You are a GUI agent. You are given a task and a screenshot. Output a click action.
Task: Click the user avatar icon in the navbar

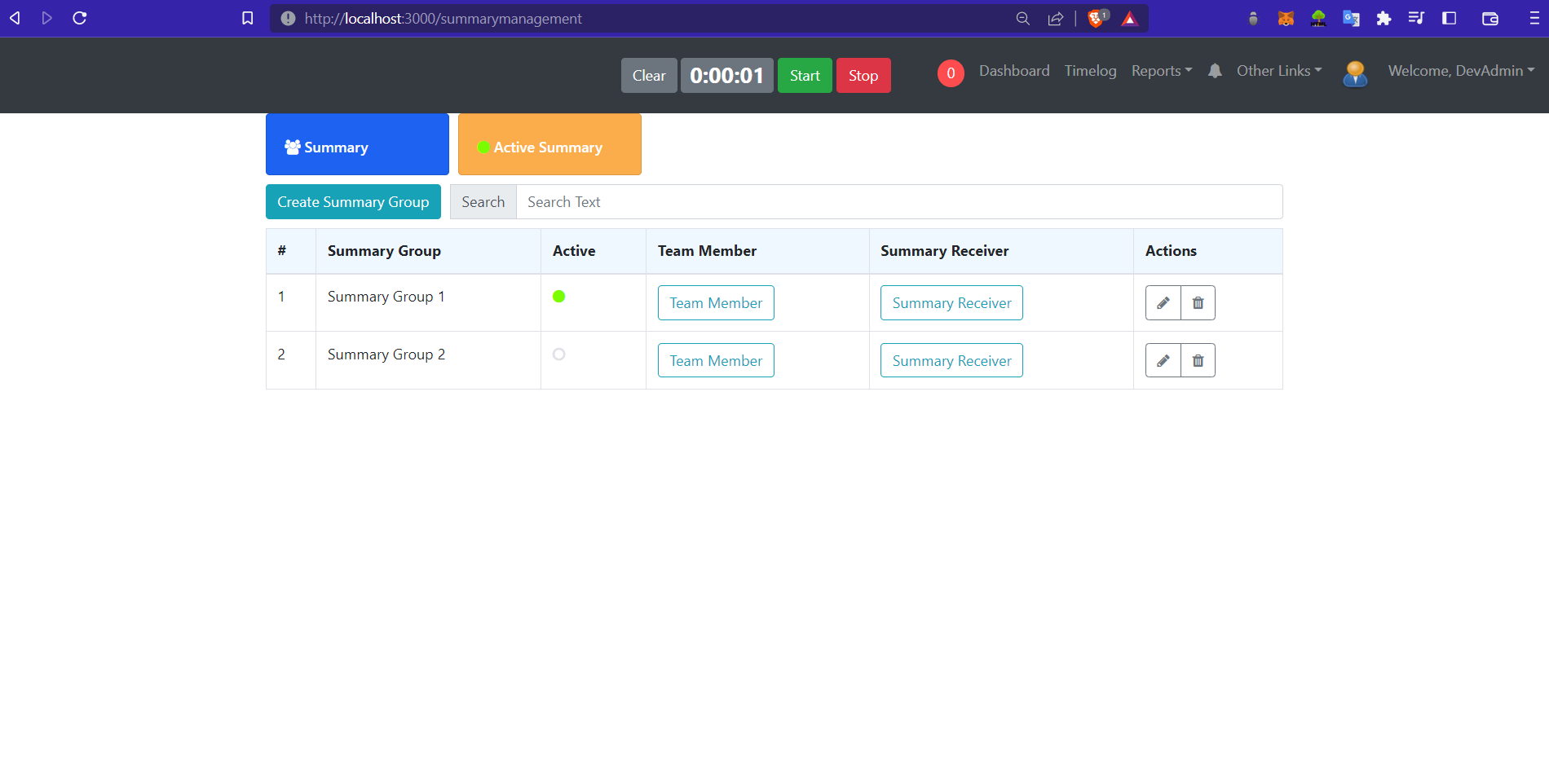pyautogui.click(x=1355, y=73)
